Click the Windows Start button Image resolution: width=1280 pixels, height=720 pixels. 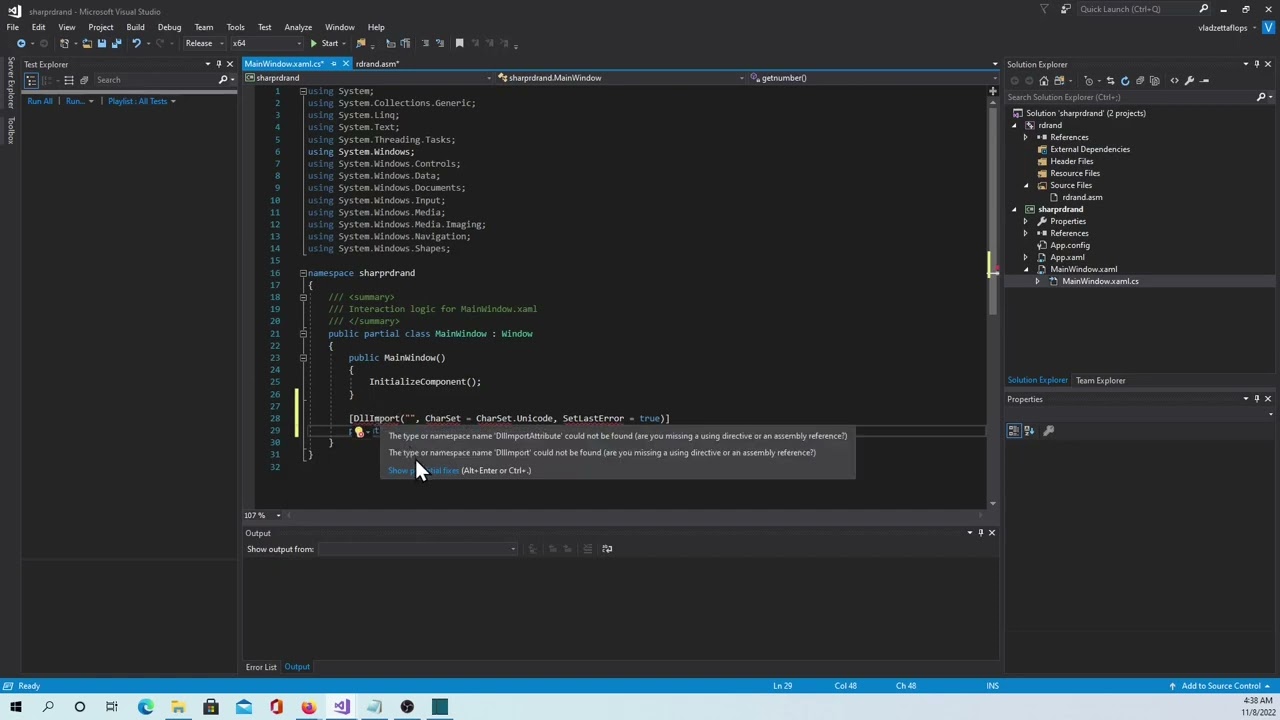point(15,707)
